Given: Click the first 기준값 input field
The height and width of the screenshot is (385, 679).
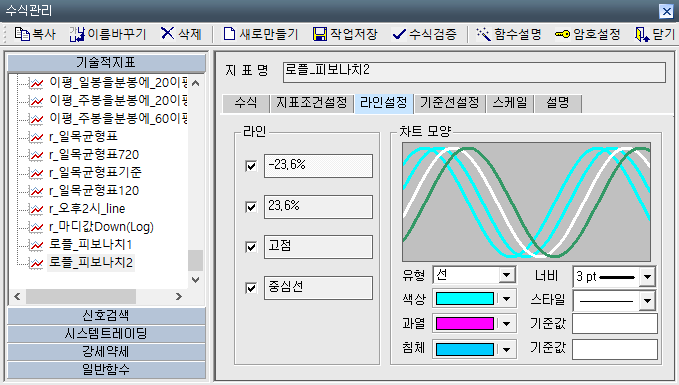Looking at the screenshot, I should point(614,324).
